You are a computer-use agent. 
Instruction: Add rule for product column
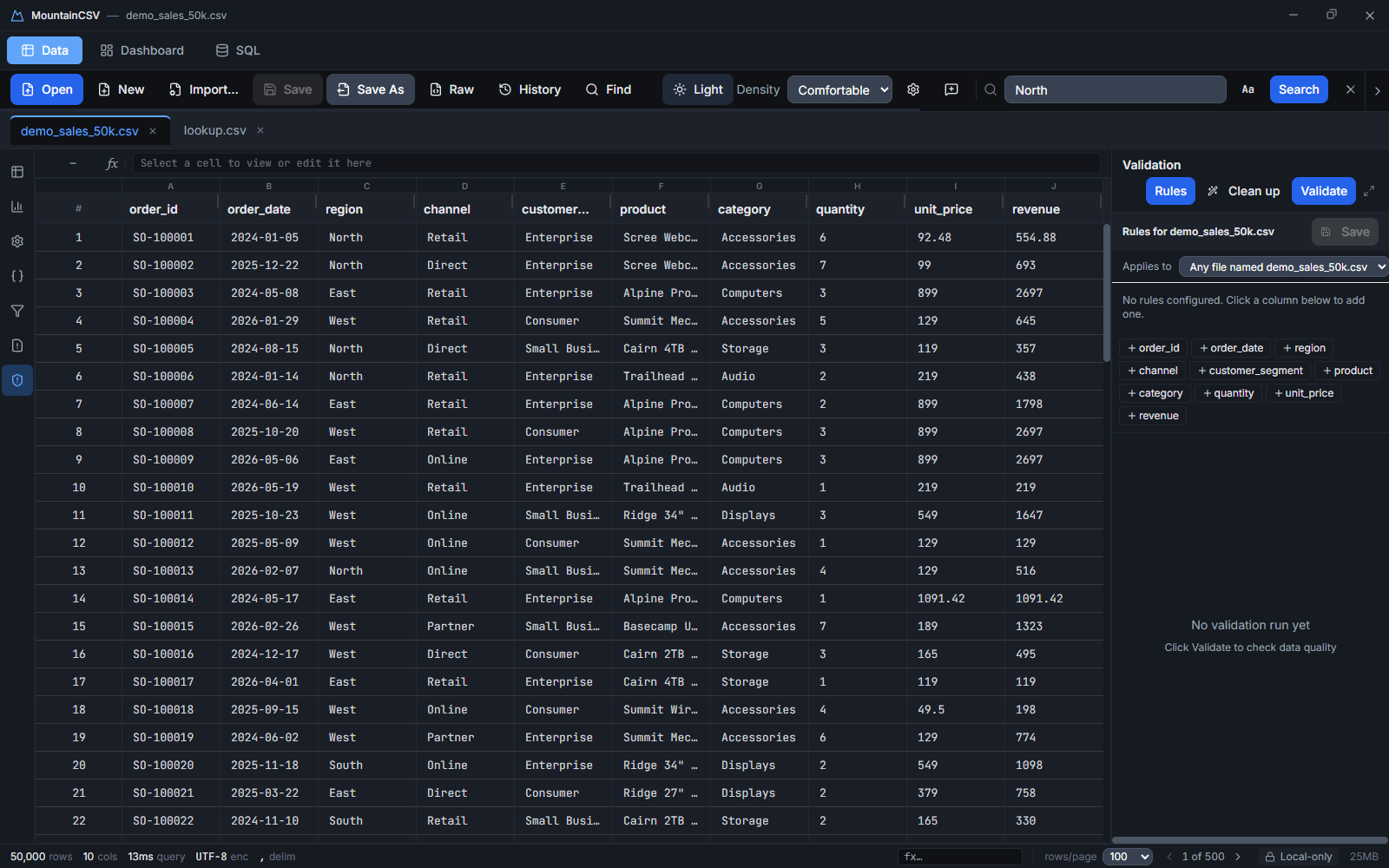[1347, 371]
